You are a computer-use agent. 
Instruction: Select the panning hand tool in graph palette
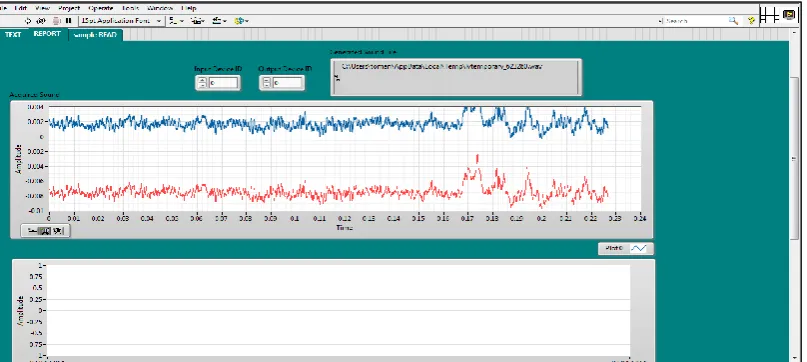58,231
